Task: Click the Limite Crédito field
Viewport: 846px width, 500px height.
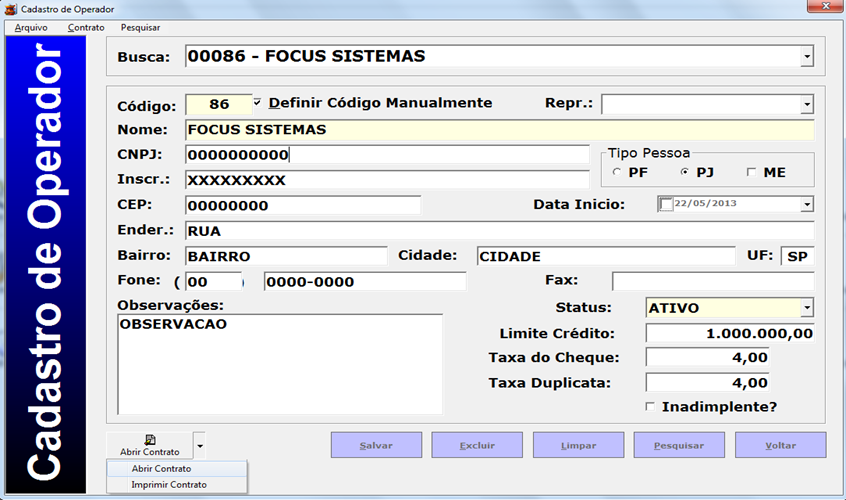Action: (x=730, y=333)
